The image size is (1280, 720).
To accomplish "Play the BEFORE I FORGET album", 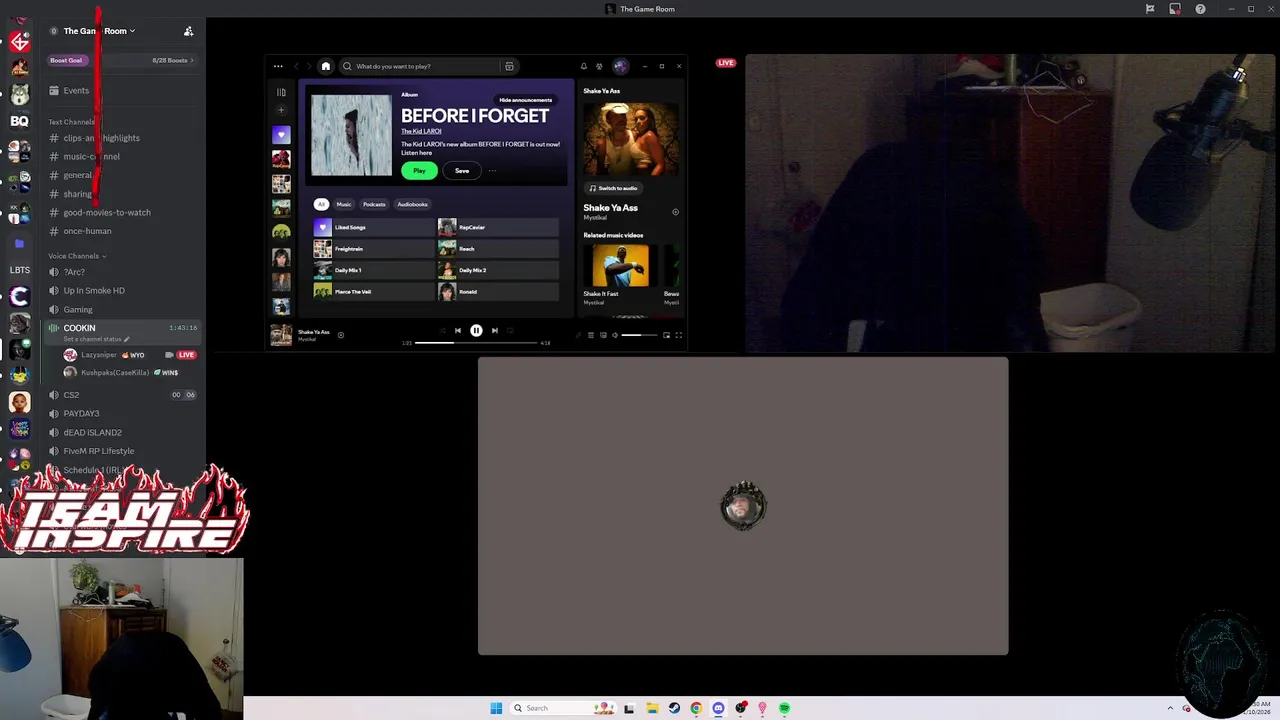I will tap(419, 171).
